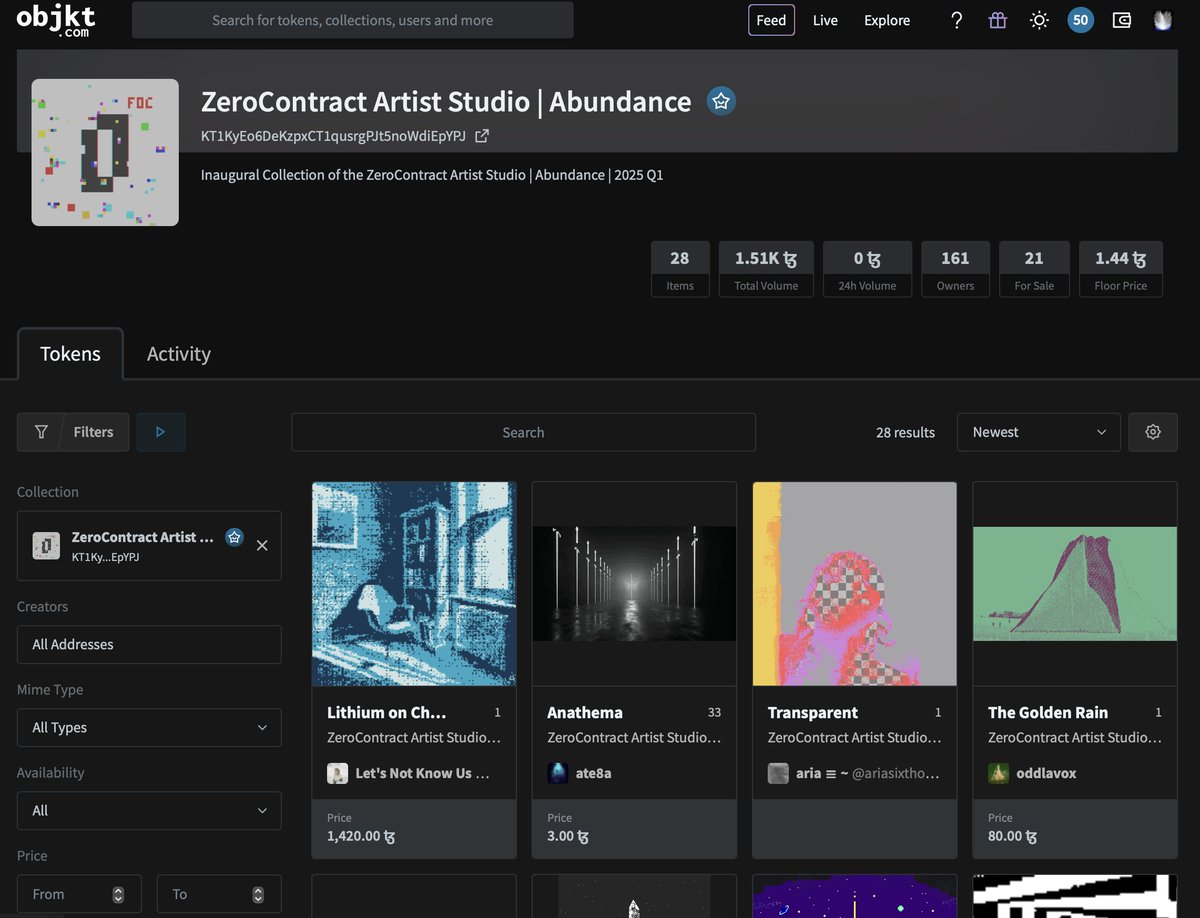The image size is (1200, 918).
Task: Select the Tokens tab
Action: tap(70, 354)
